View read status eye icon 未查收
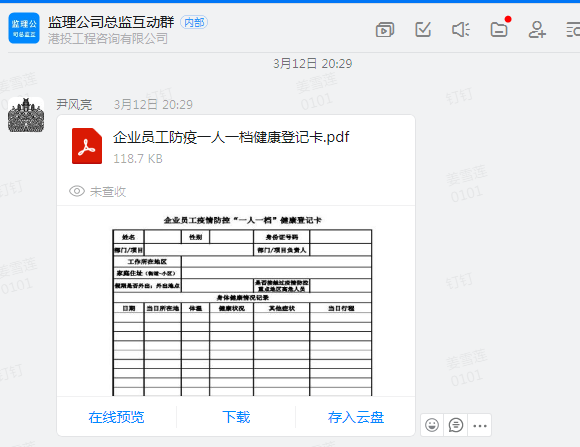Screen dimensions: 580x447 click(x=77, y=191)
